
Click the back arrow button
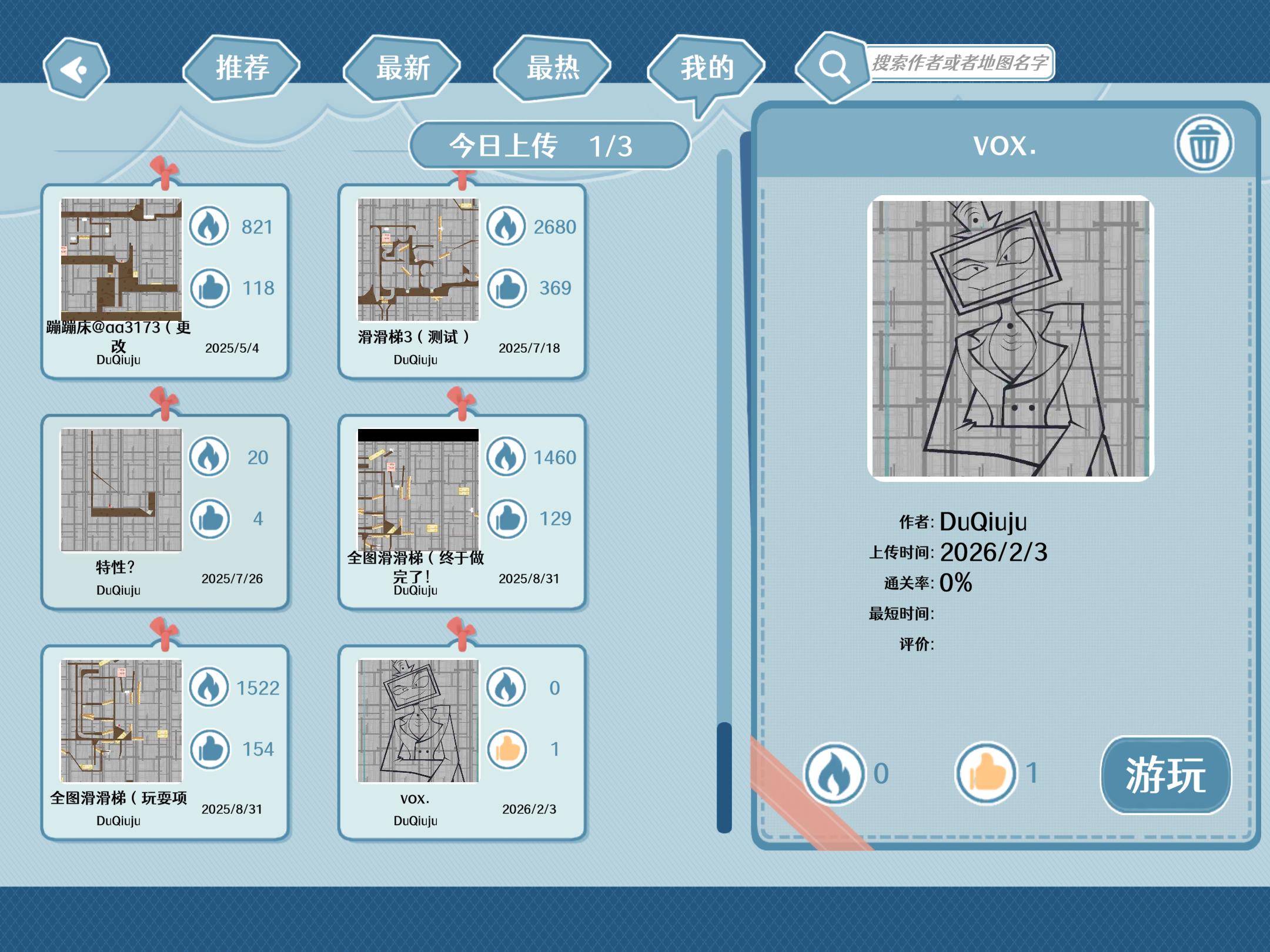point(76,69)
